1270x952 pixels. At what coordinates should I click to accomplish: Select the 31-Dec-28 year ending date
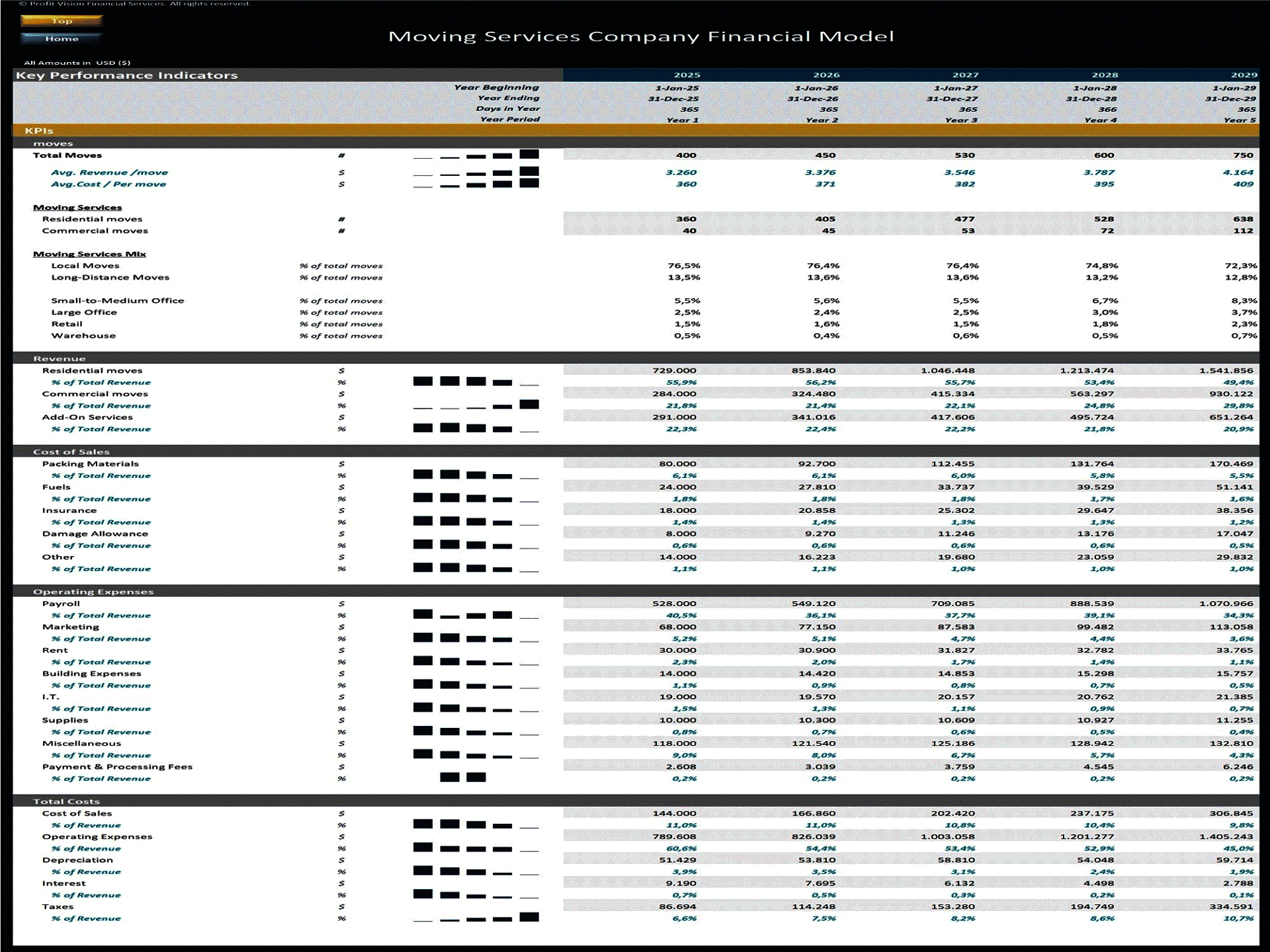click(x=1091, y=99)
